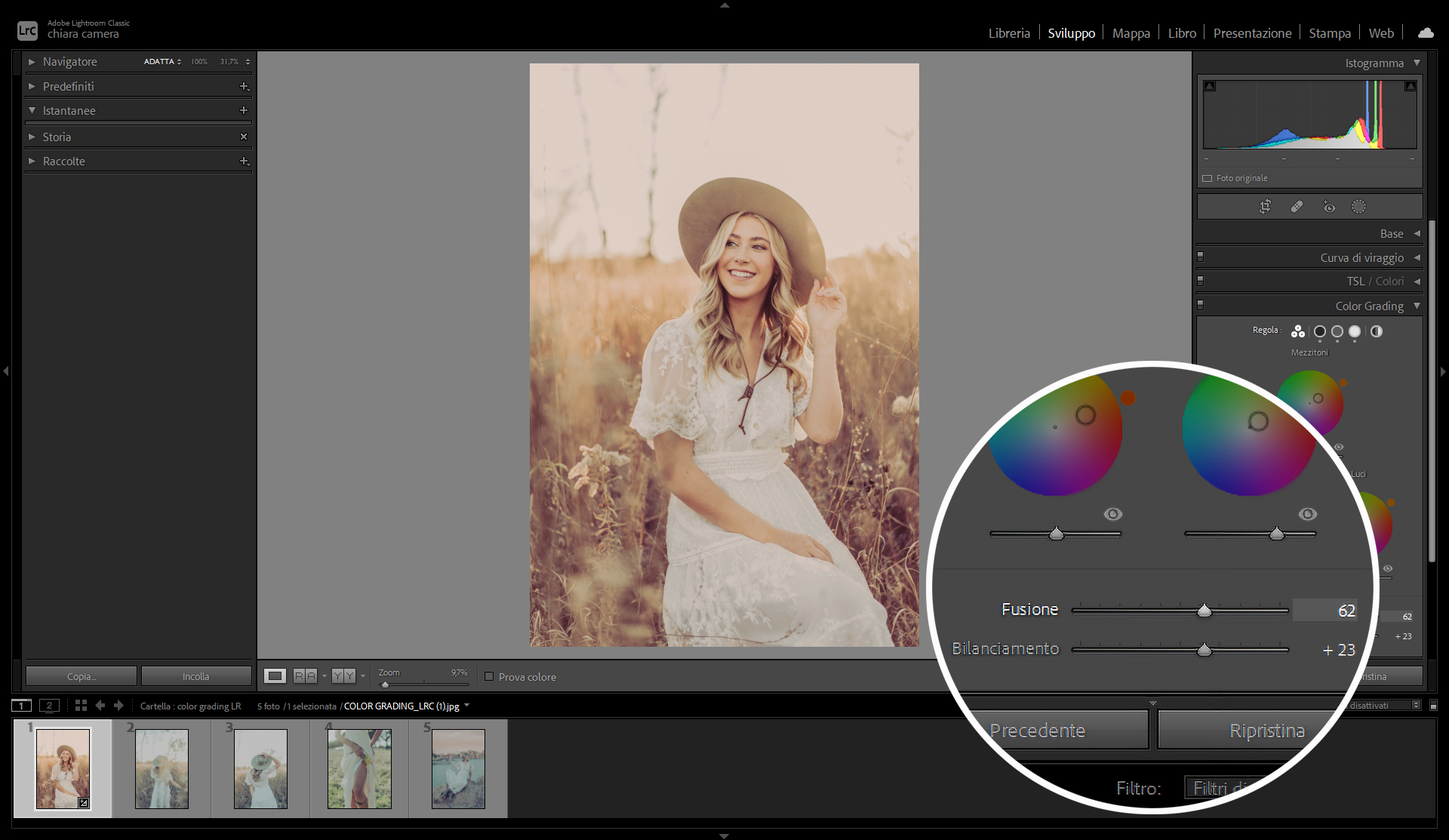Select the Crop overlay tool

tap(1266, 207)
